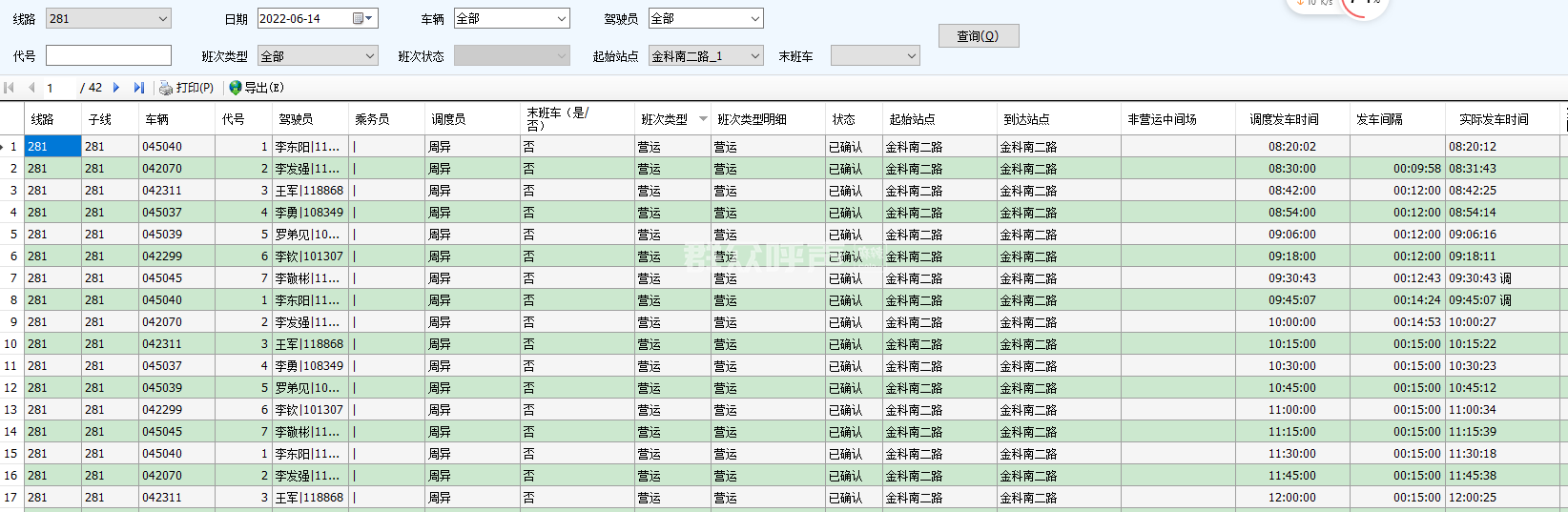
Task: Open the 班次类型 filter dropdown
Action: coord(370,56)
